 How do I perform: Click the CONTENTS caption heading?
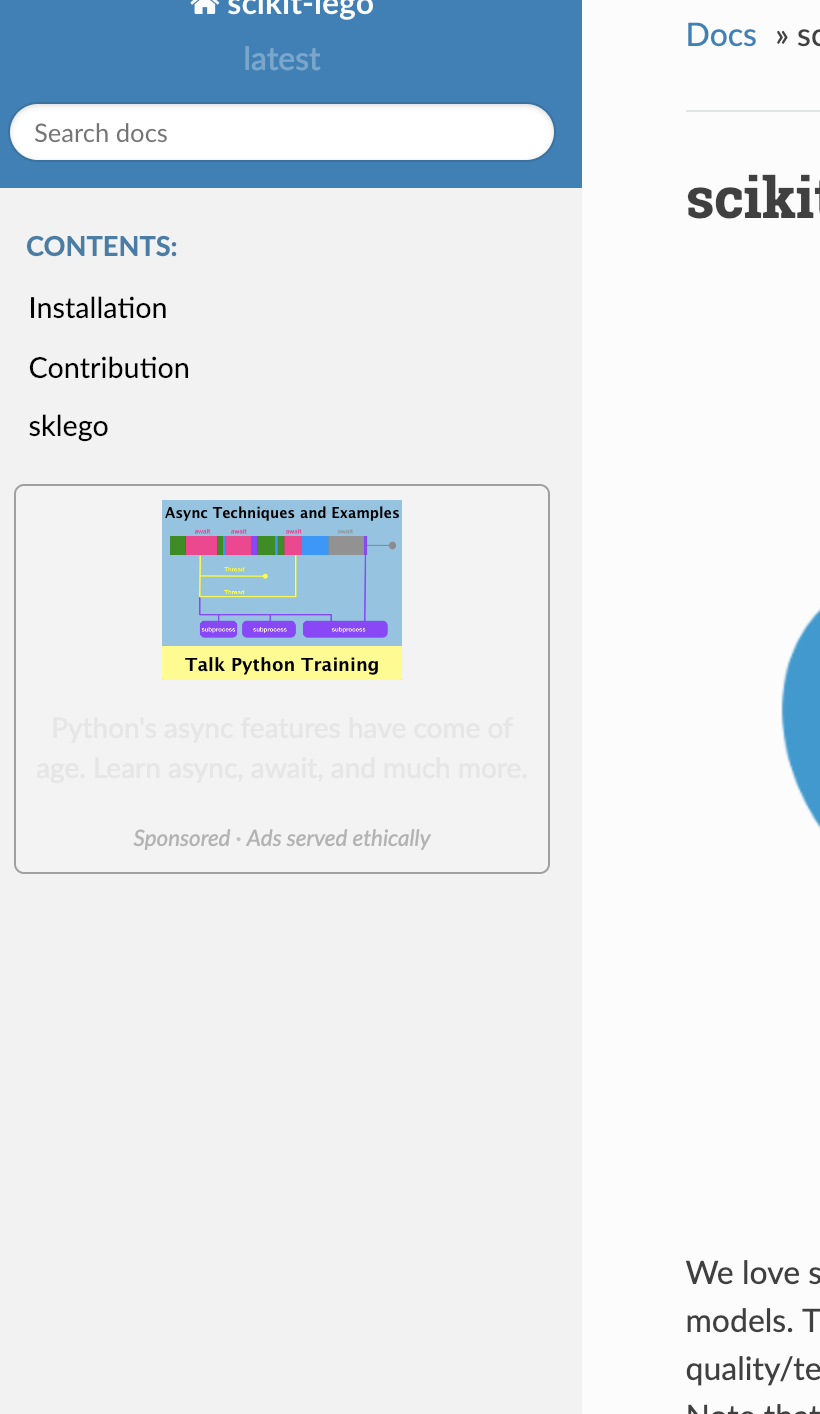102,246
